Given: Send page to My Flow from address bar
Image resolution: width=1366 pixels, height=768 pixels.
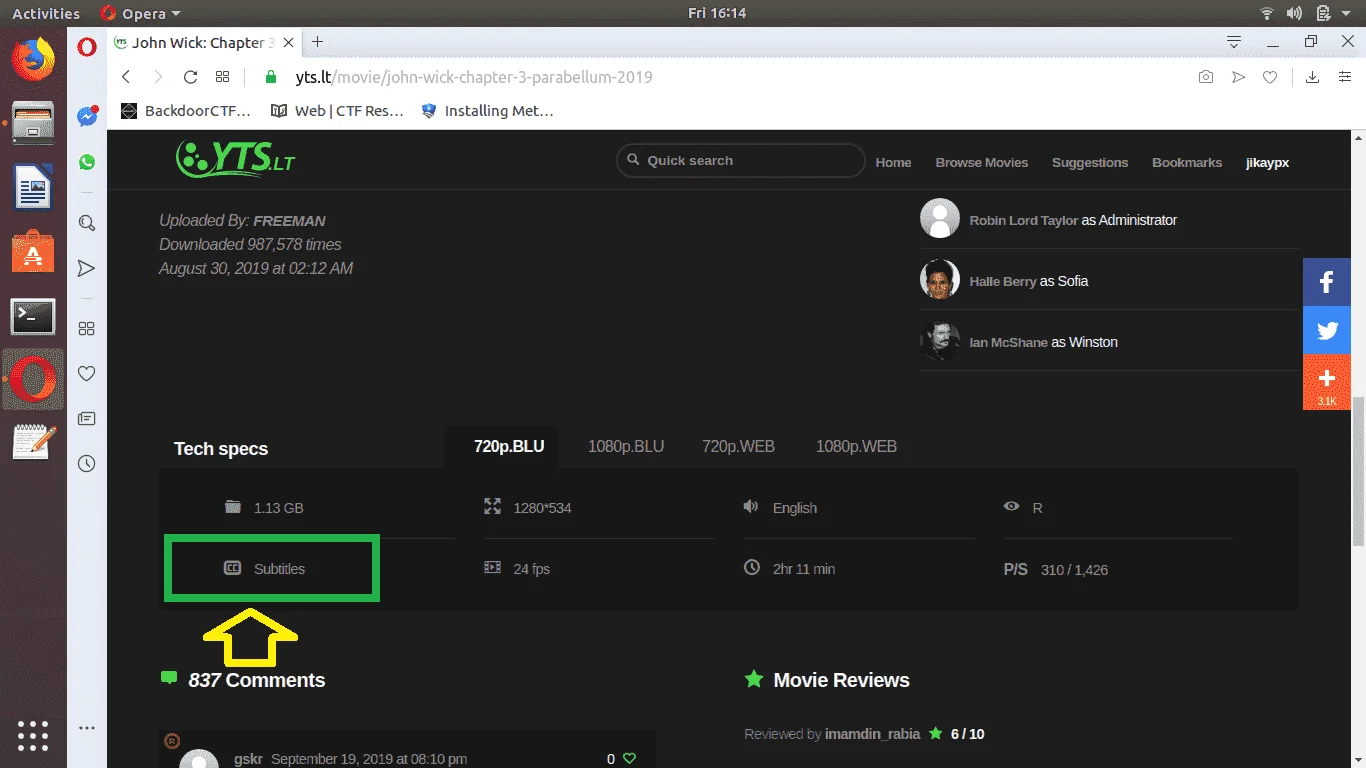Looking at the screenshot, I should 1238,77.
